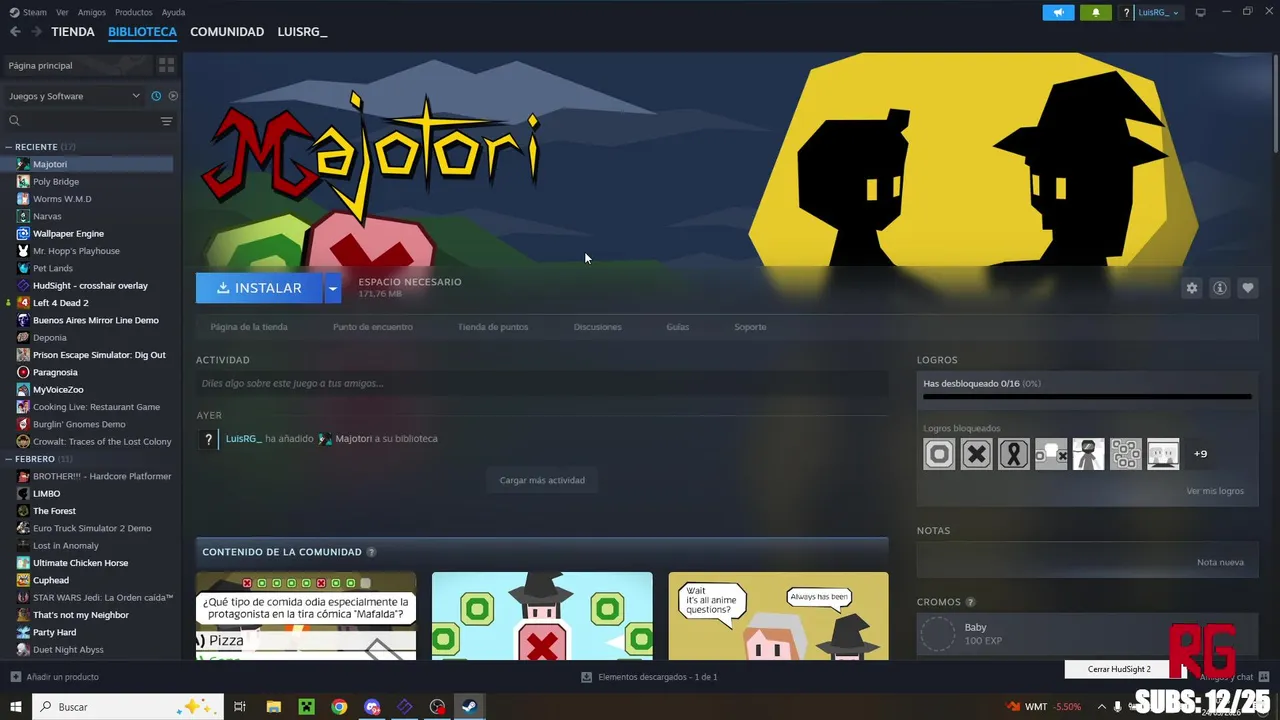Open the Amigos menu

(x=92, y=12)
